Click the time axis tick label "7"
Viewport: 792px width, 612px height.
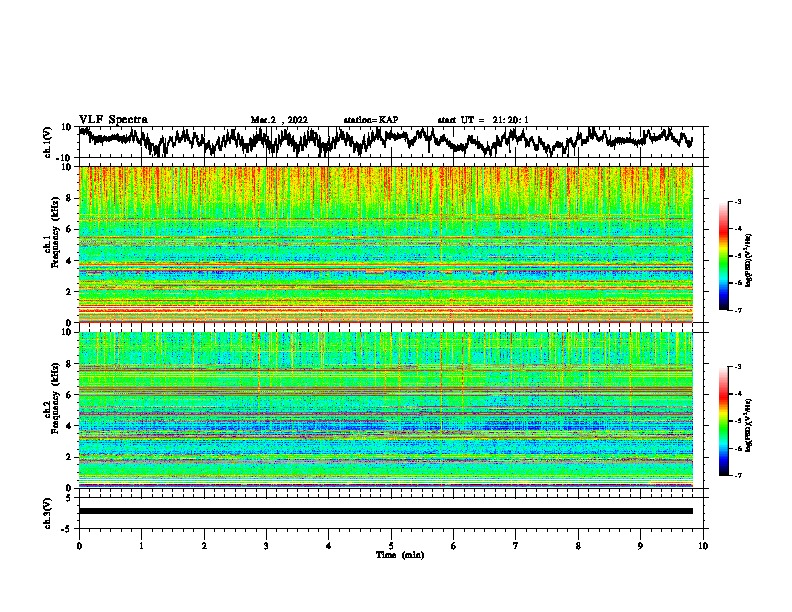[516, 546]
